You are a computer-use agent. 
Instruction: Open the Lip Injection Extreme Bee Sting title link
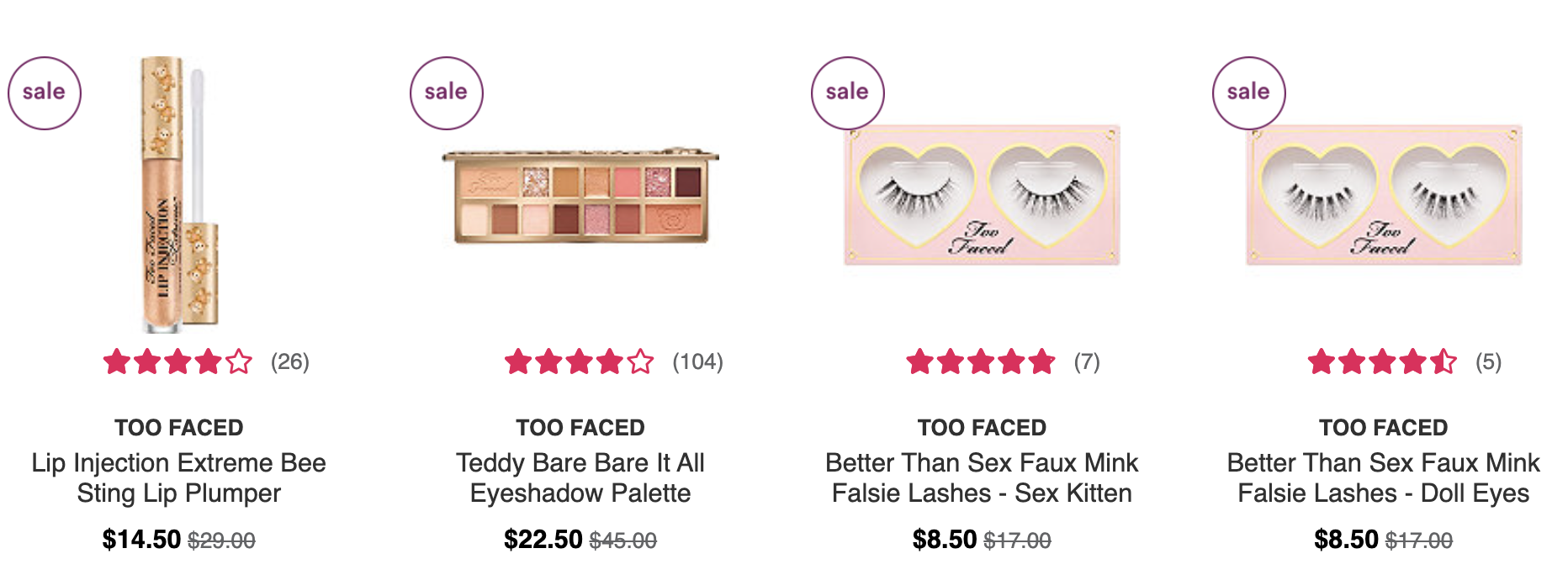pyautogui.click(x=179, y=477)
